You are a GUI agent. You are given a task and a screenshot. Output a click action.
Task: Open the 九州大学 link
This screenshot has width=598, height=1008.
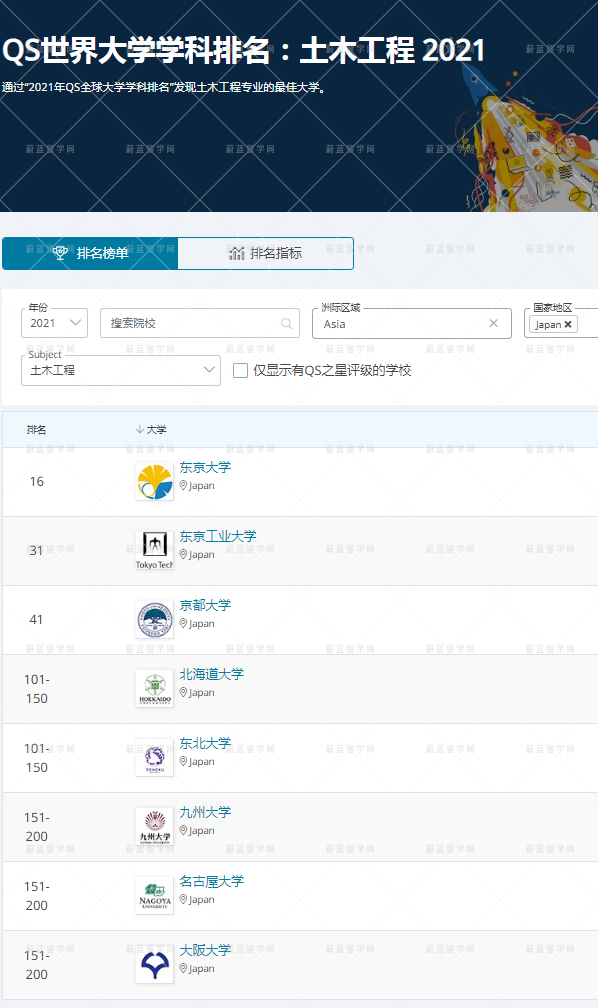[x=205, y=812]
